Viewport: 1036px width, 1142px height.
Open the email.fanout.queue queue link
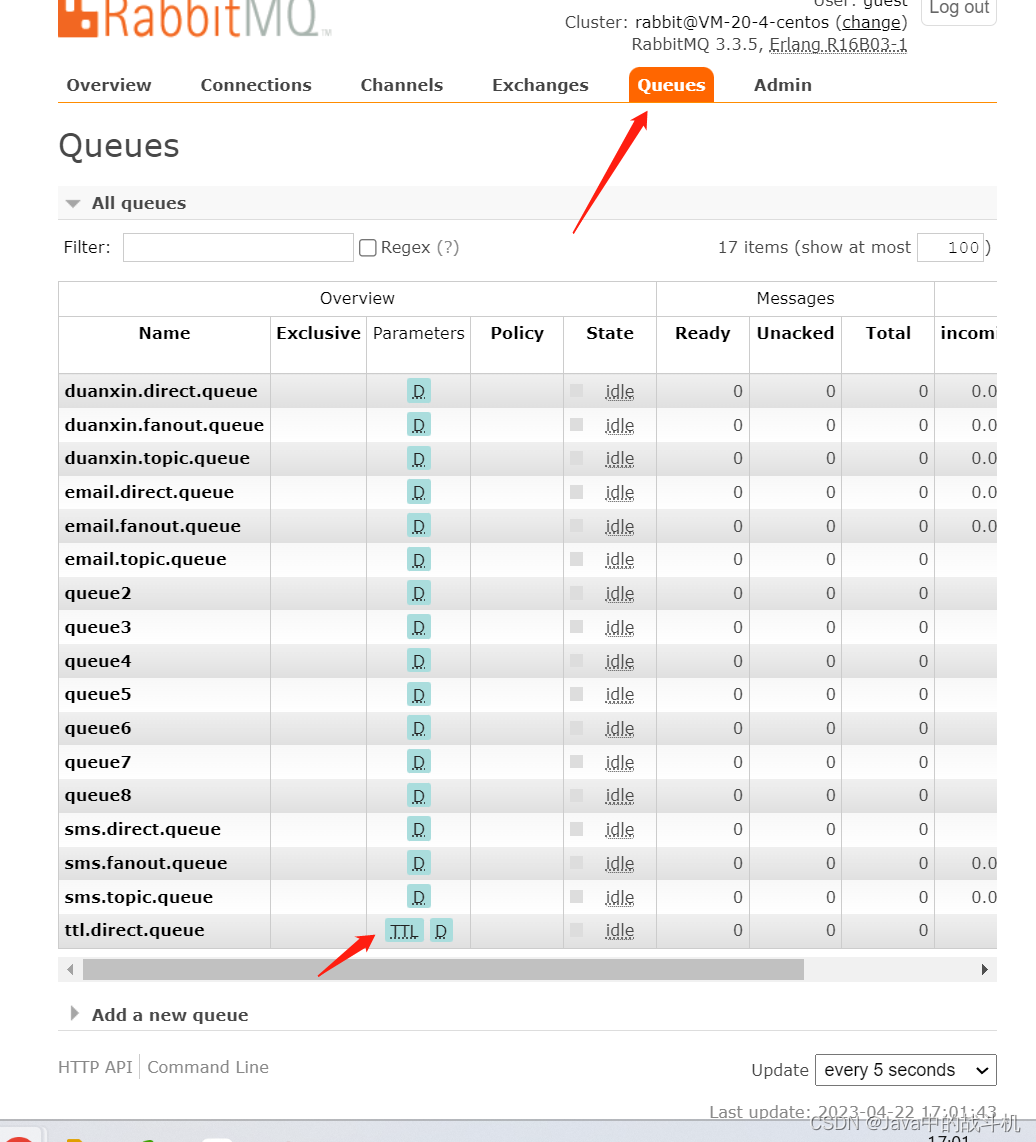point(152,526)
